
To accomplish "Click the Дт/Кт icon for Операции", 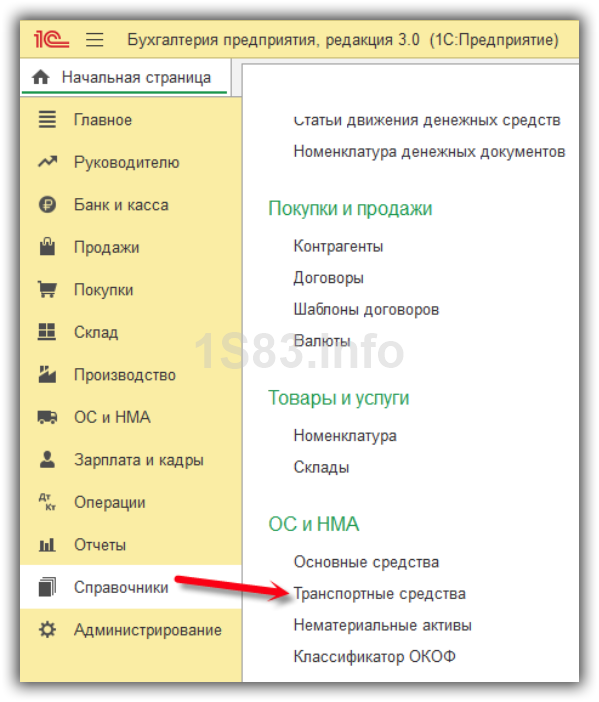I will coord(47,502).
